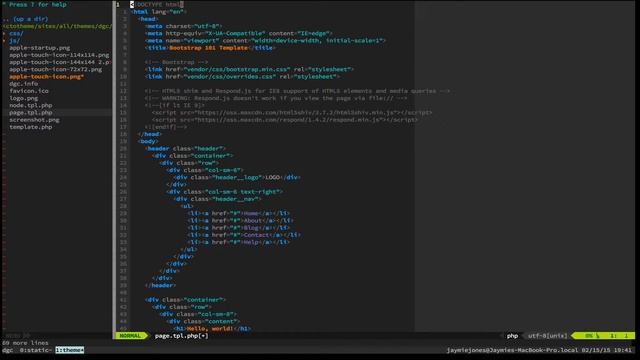Select apple-touch-icon-72x72.png file
This screenshot has height=360, width=640.
pyautogui.click(x=56, y=69)
